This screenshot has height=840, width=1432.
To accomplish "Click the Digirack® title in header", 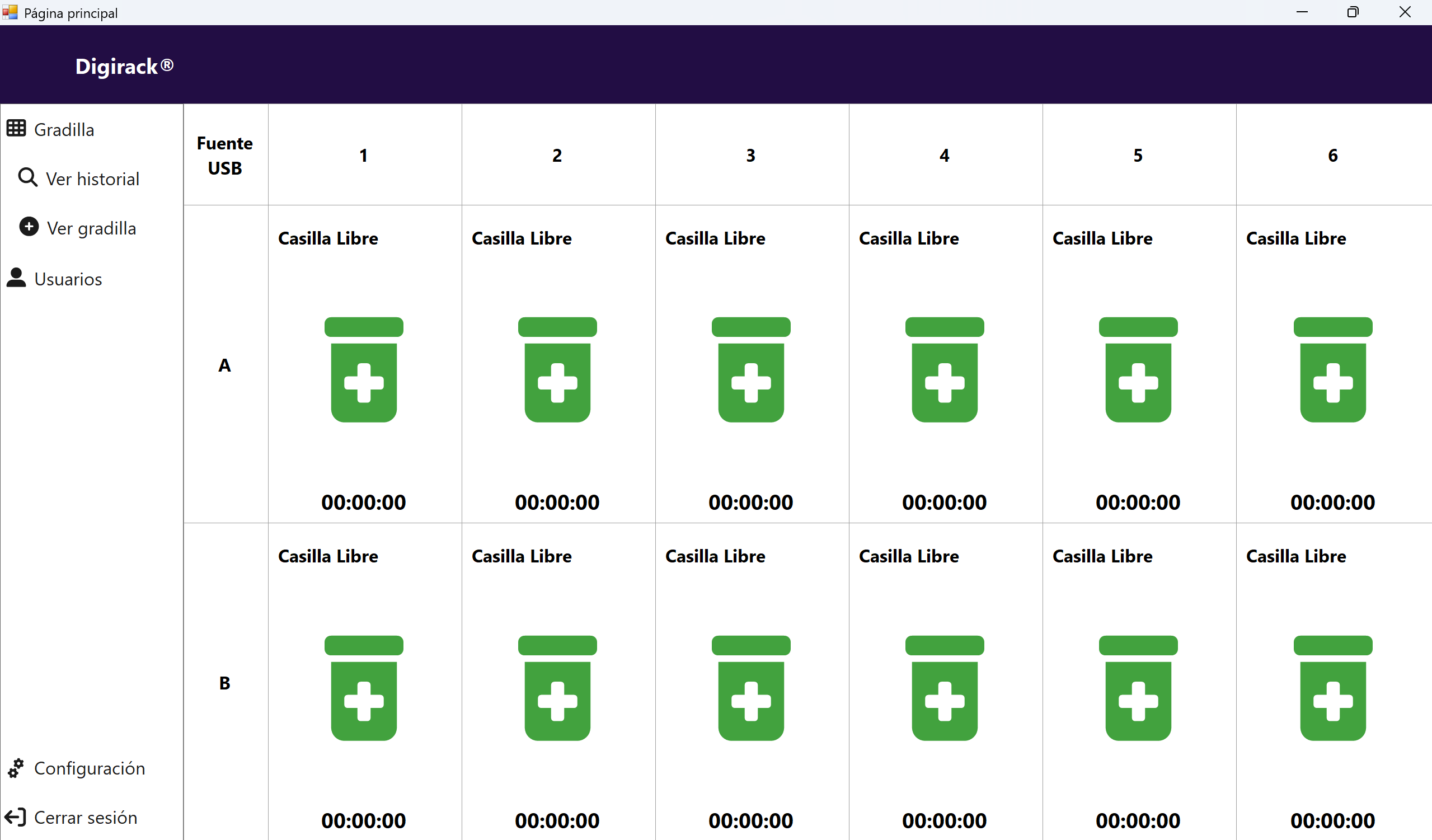I will coord(124,66).
